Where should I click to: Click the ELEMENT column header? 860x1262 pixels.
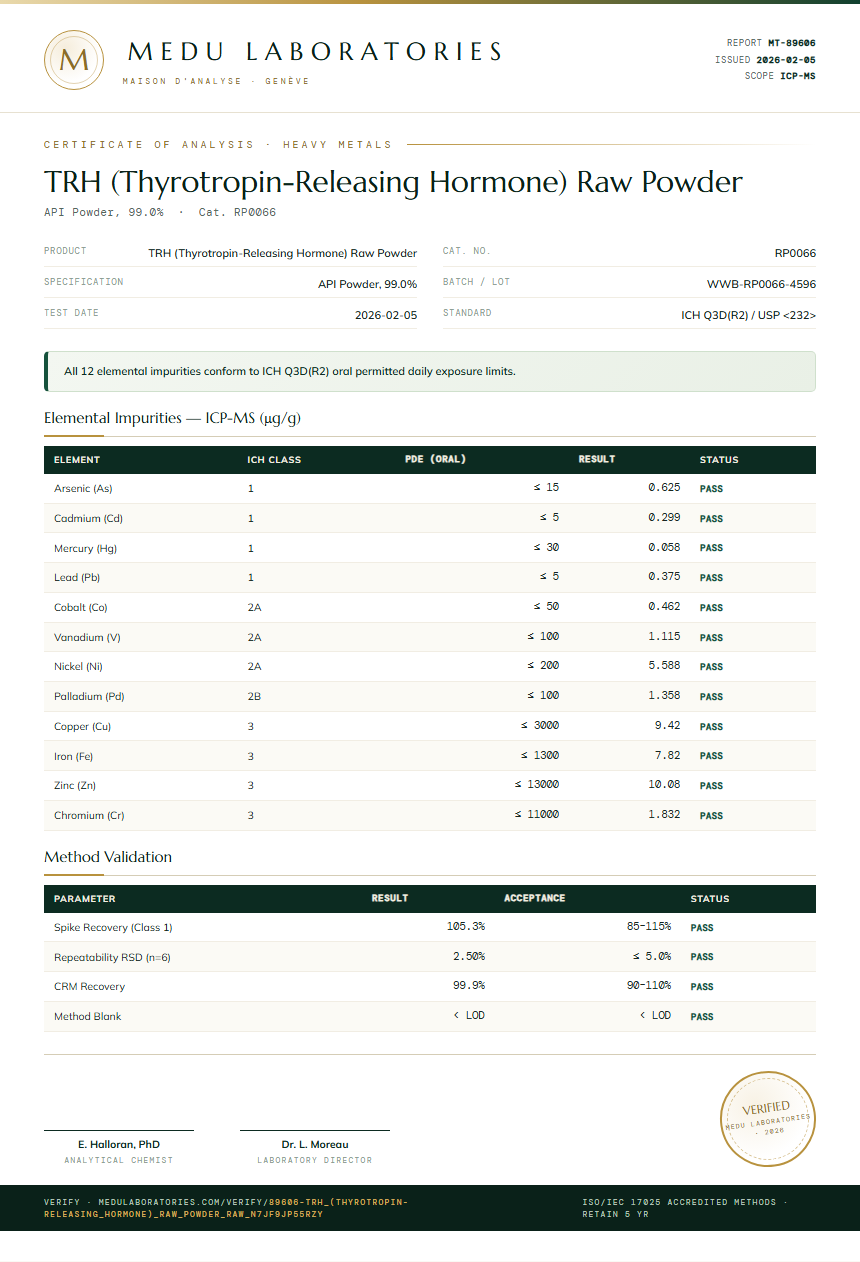point(77,460)
